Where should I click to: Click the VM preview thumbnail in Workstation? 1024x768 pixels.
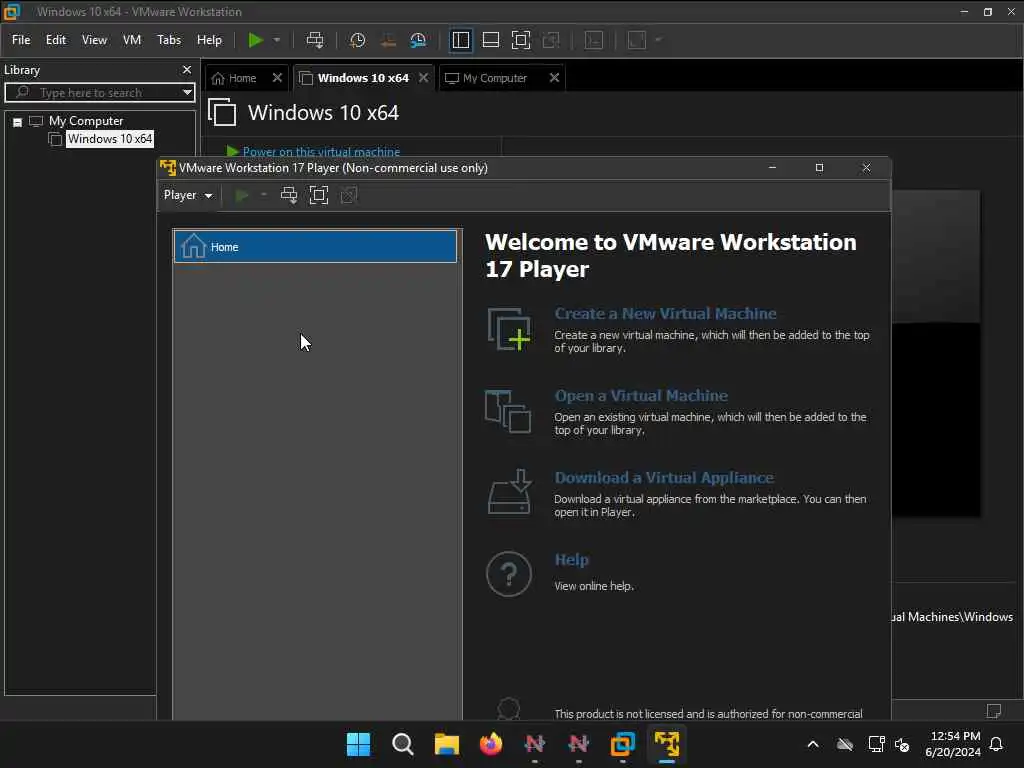point(936,353)
